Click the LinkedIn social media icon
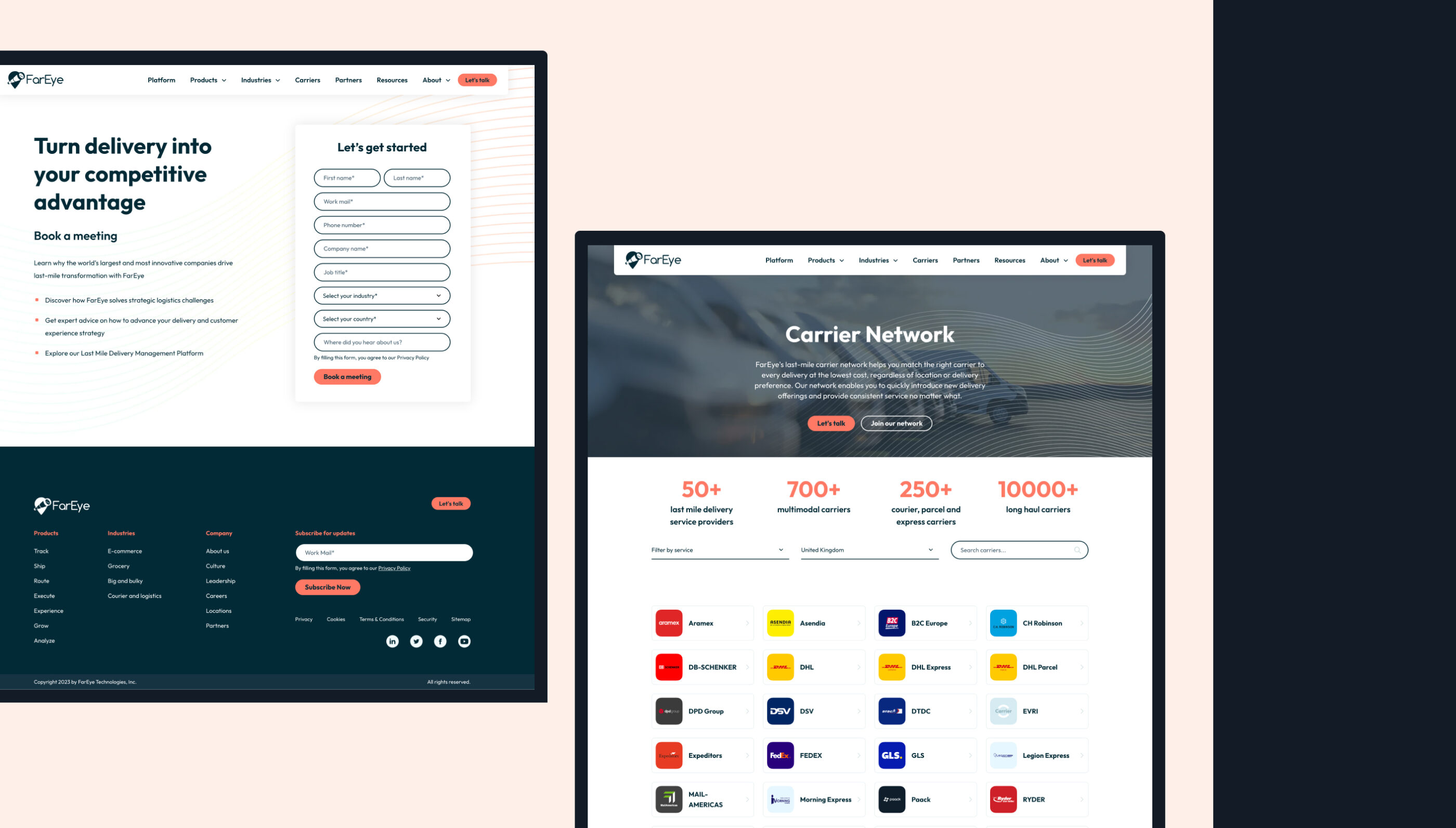 (392, 641)
